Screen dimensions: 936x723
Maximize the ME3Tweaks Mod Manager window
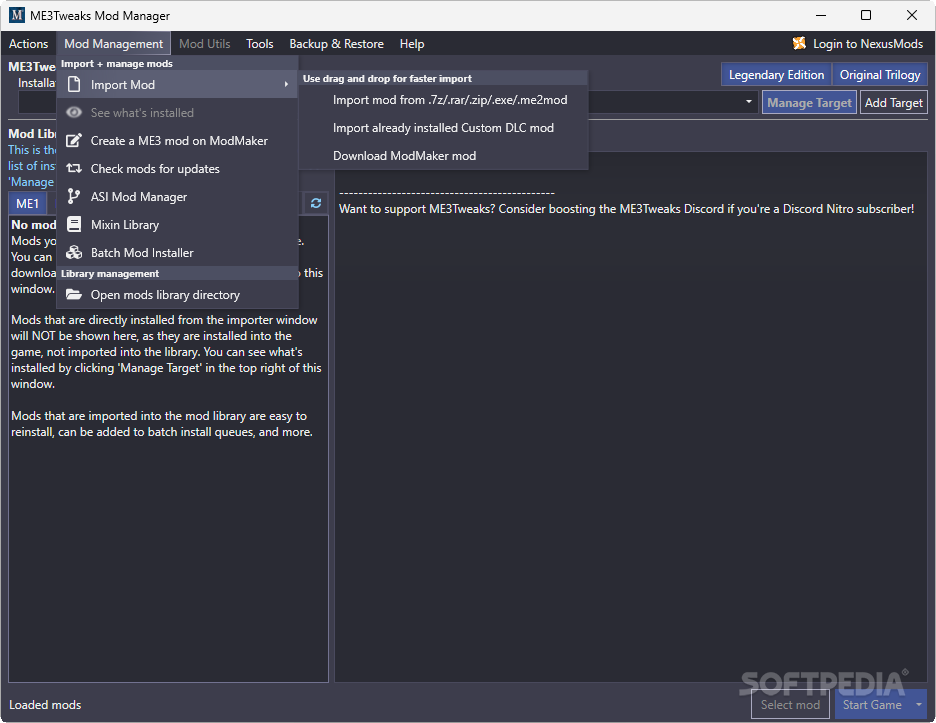866,16
